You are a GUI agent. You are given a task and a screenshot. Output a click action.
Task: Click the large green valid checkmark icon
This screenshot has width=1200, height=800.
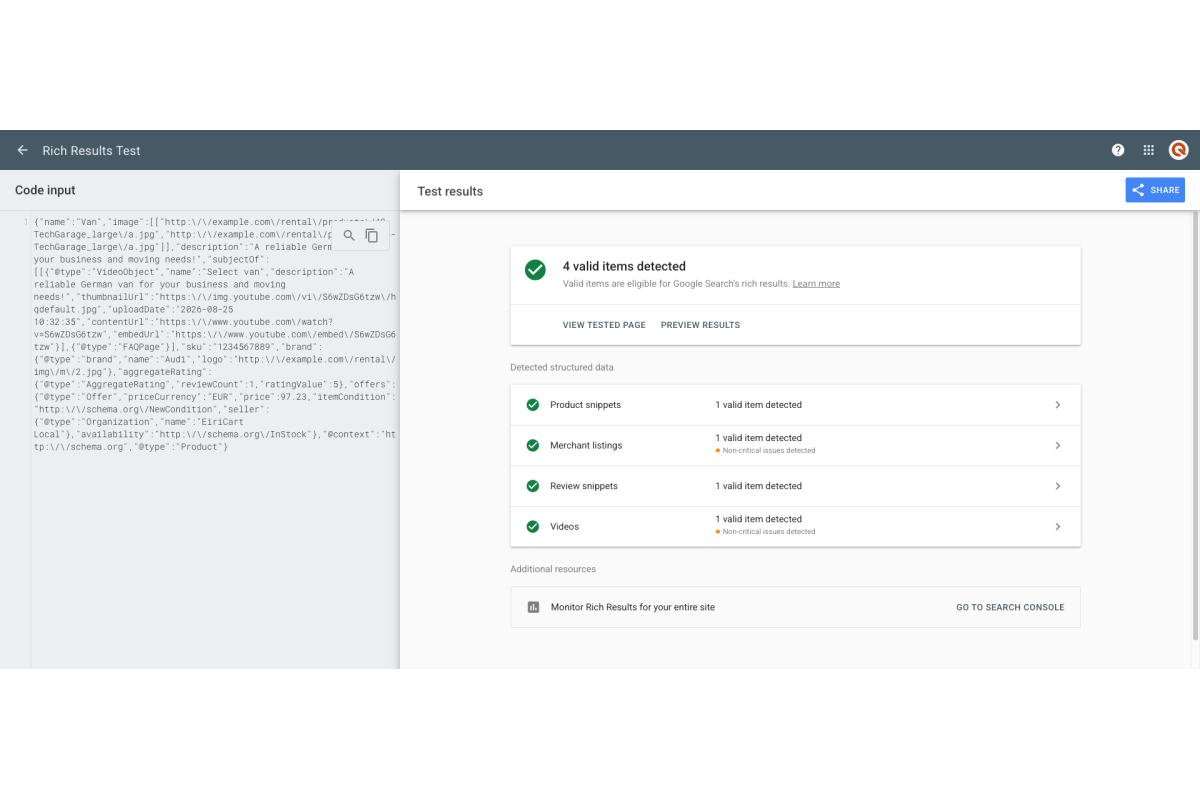click(535, 270)
